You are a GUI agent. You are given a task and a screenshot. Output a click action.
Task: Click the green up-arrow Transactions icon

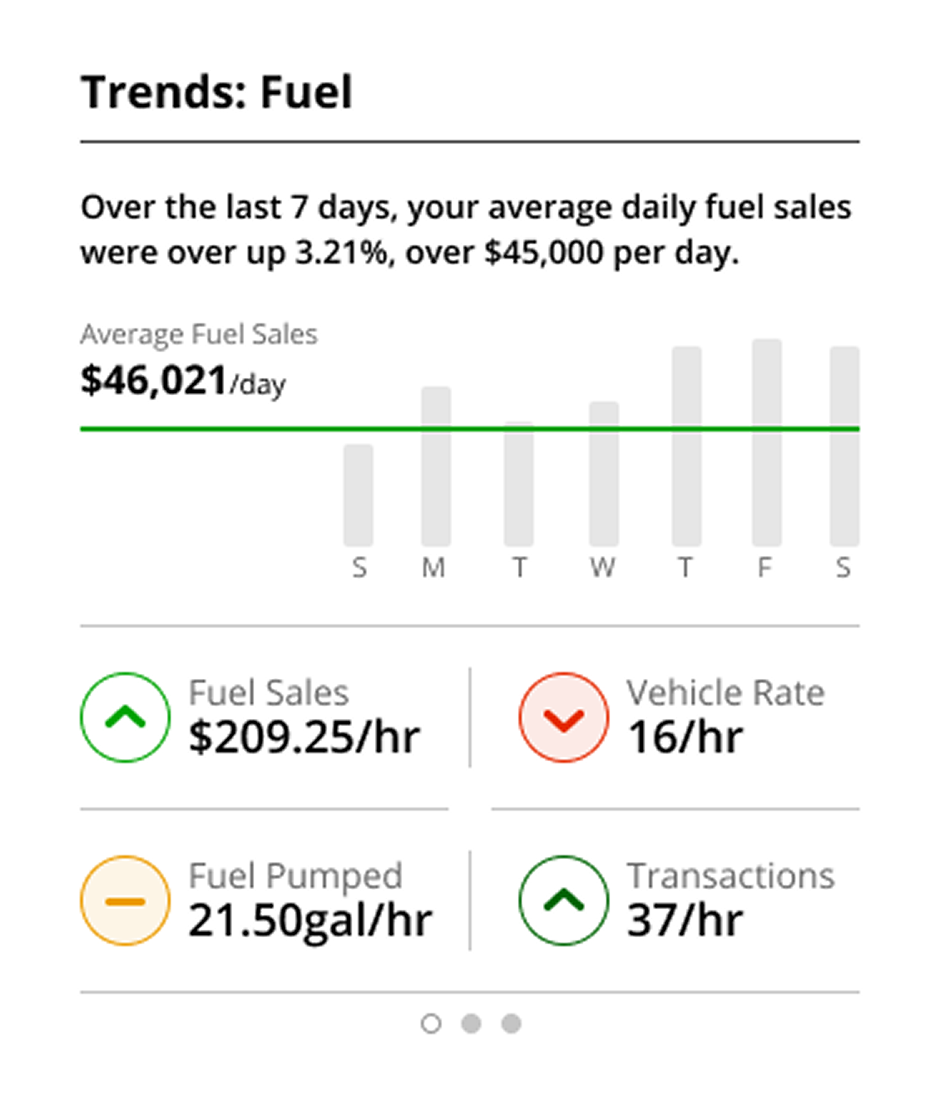click(563, 900)
